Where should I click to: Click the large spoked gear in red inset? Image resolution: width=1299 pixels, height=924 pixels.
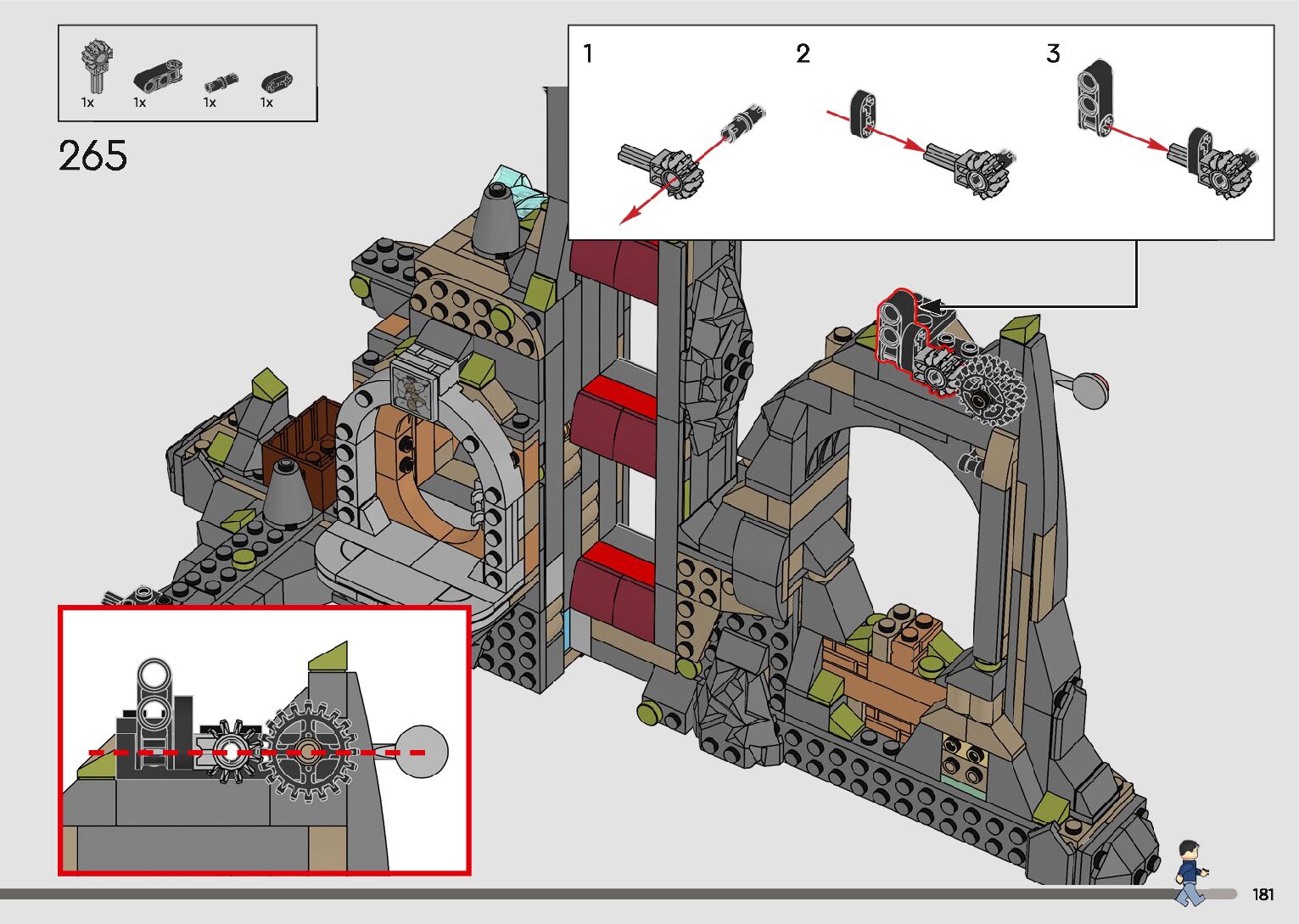[x=307, y=752]
